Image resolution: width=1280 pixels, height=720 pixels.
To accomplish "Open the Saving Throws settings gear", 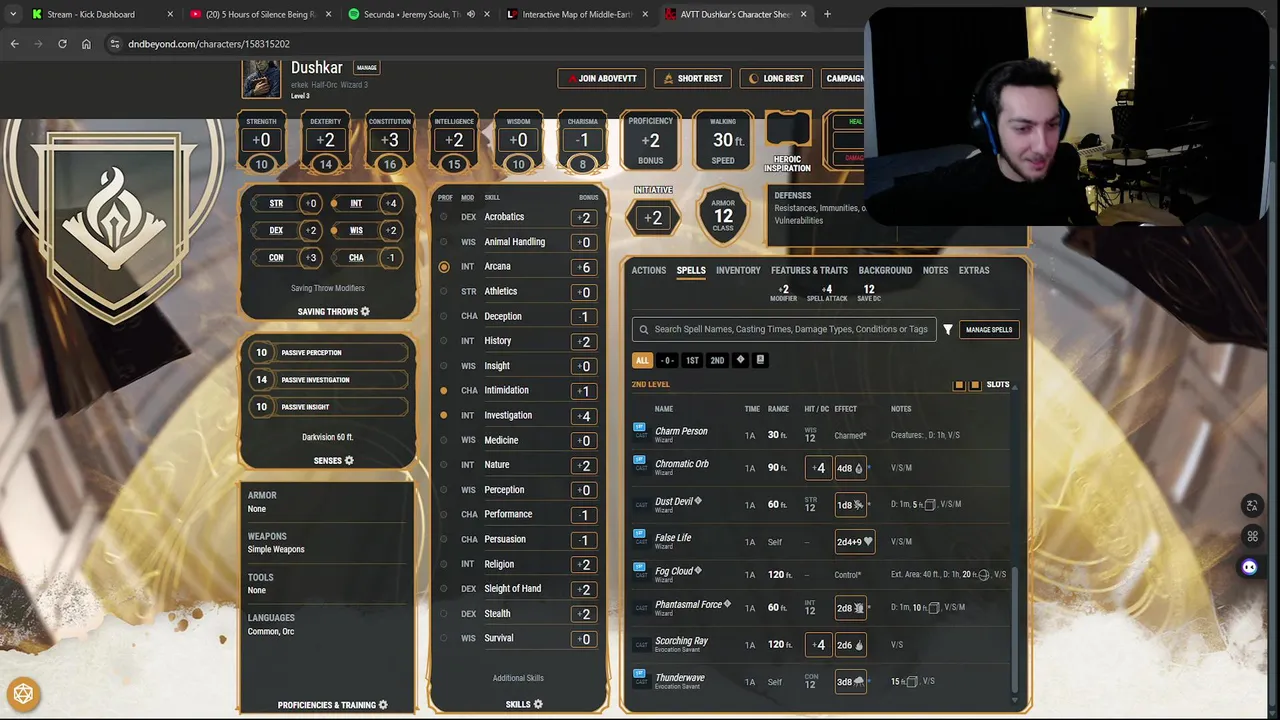I will tap(365, 311).
